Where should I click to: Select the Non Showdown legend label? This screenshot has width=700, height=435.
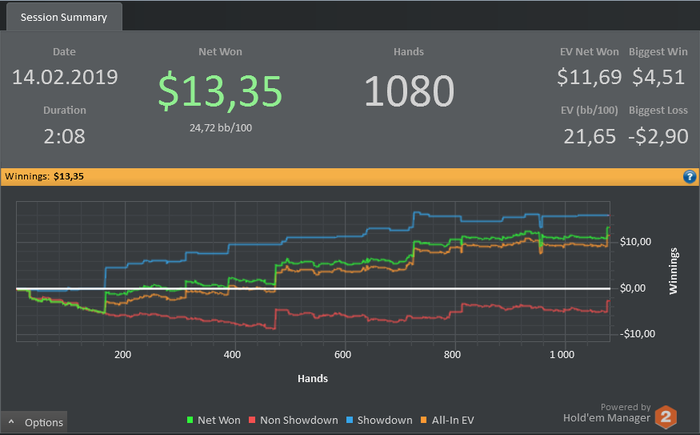[299, 420]
